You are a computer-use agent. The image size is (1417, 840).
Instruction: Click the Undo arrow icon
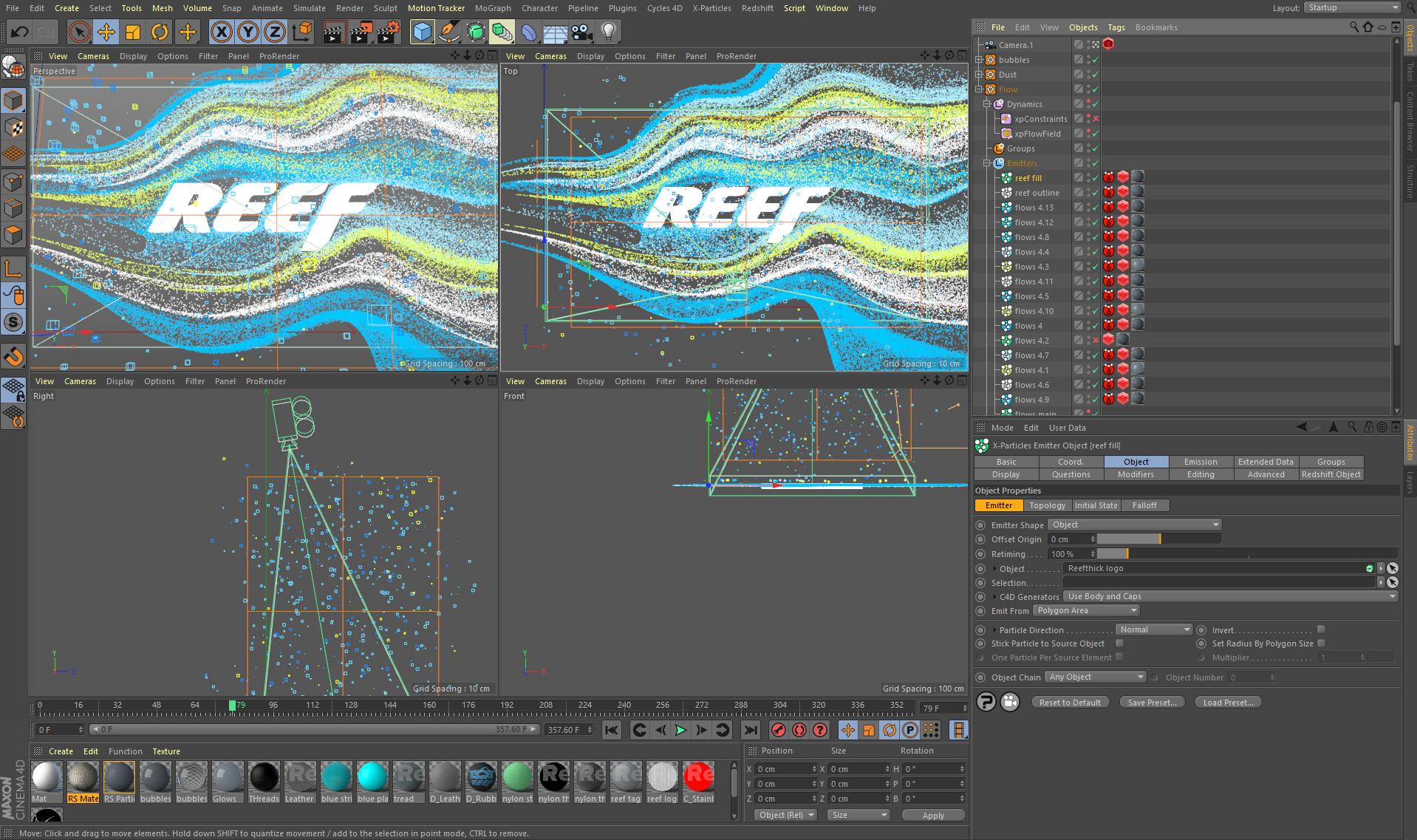click(x=20, y=32)
